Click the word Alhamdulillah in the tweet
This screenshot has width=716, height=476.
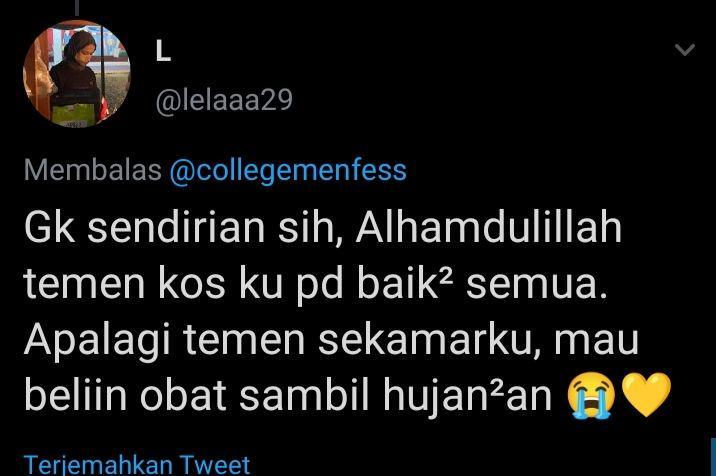(x=489, y=227)
